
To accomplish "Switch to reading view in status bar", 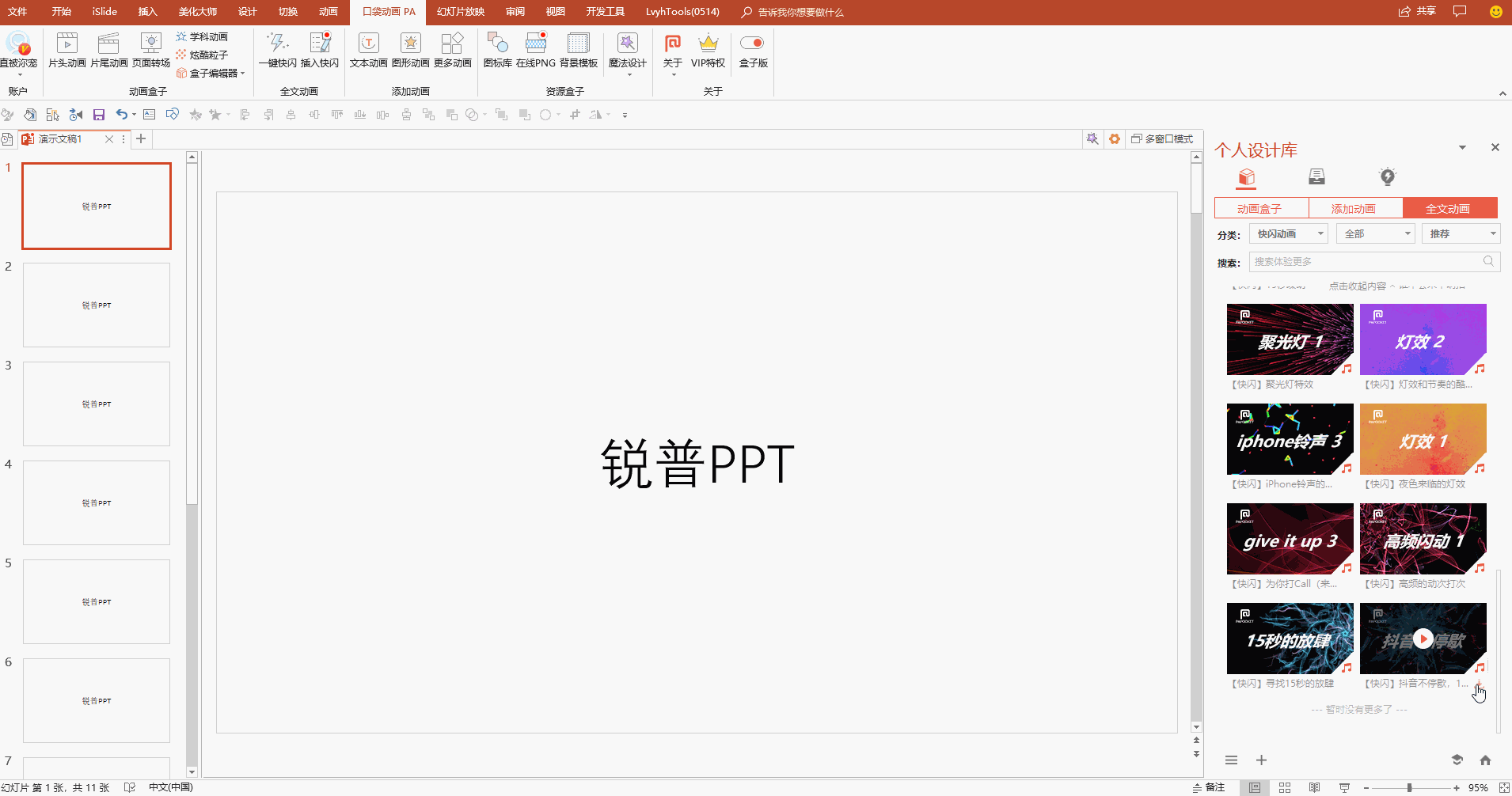I will pyautogui.click(x=1314, y=788).
